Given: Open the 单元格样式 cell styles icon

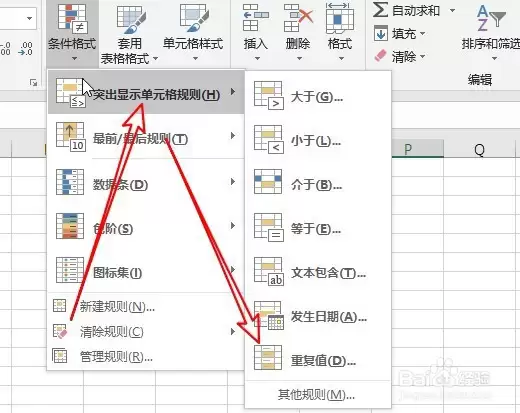Looking at the screenshot, I should (x=194, y=17).
